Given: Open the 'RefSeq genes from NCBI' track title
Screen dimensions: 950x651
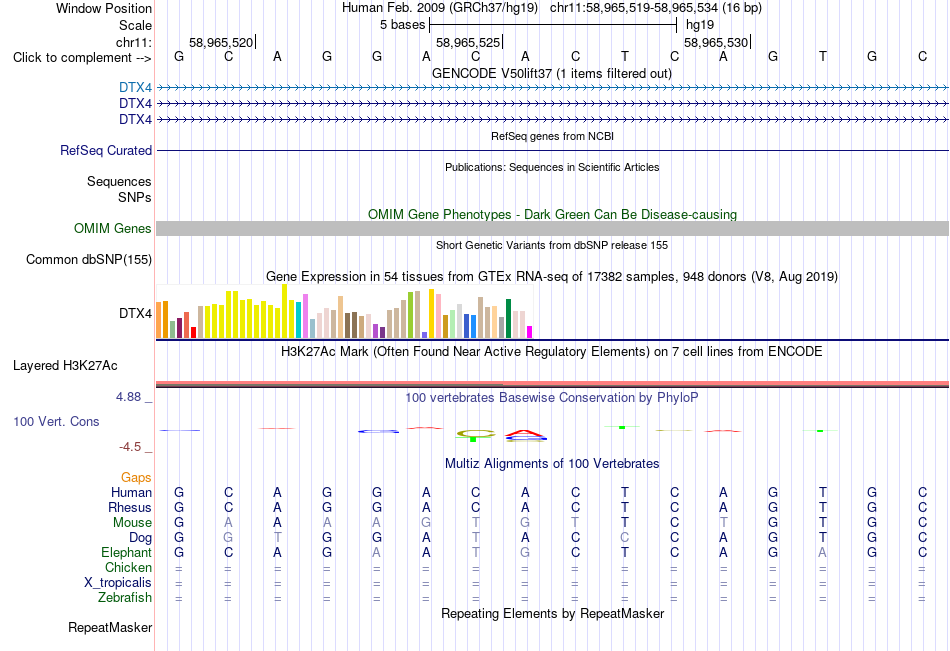Looking at the screenshot, I should click(553, 136).
